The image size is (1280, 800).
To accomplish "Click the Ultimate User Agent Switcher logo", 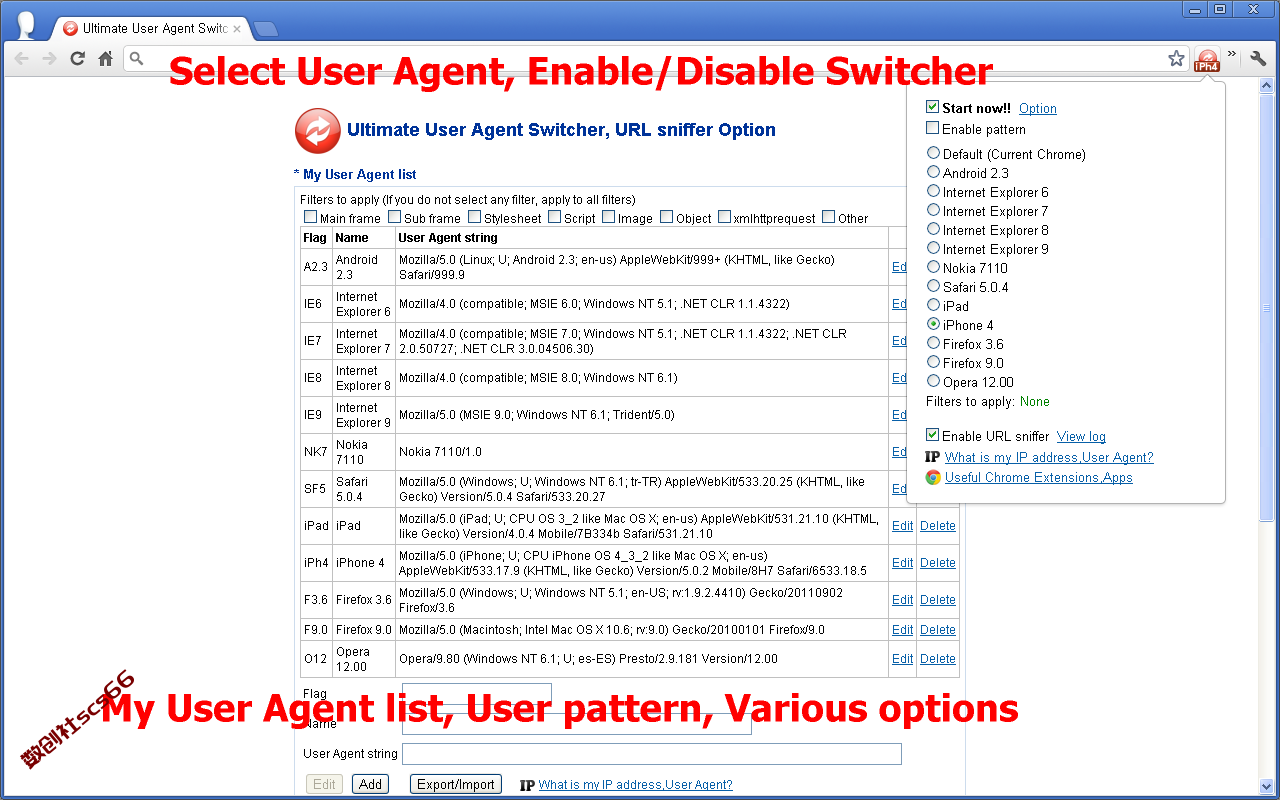I will coord(318,130).
